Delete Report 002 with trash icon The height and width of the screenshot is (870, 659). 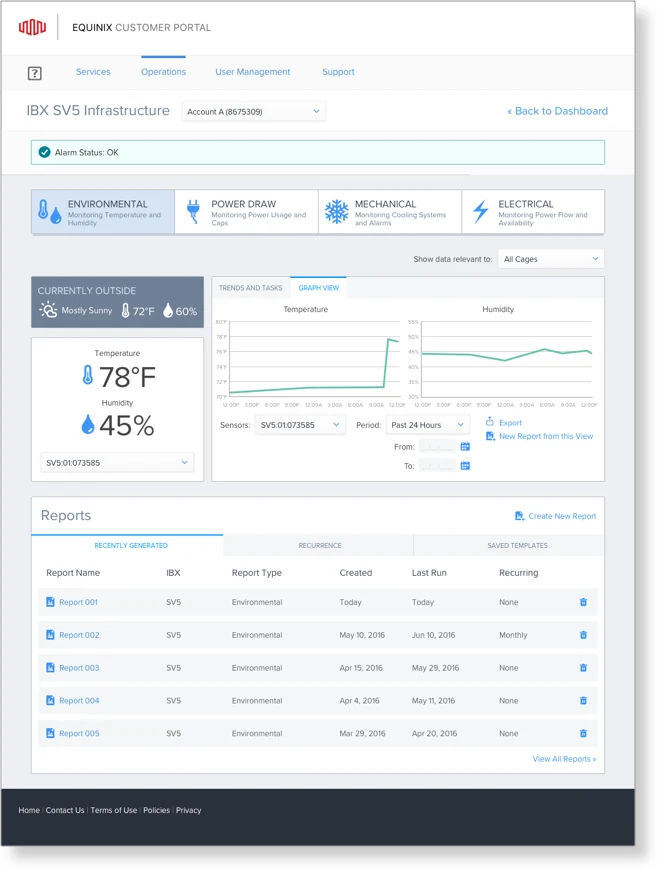(x=583, y=635)
